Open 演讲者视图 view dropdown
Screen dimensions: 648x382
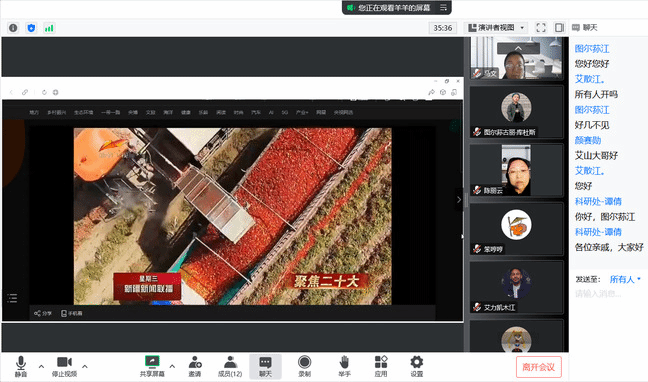tap(496, 28)
